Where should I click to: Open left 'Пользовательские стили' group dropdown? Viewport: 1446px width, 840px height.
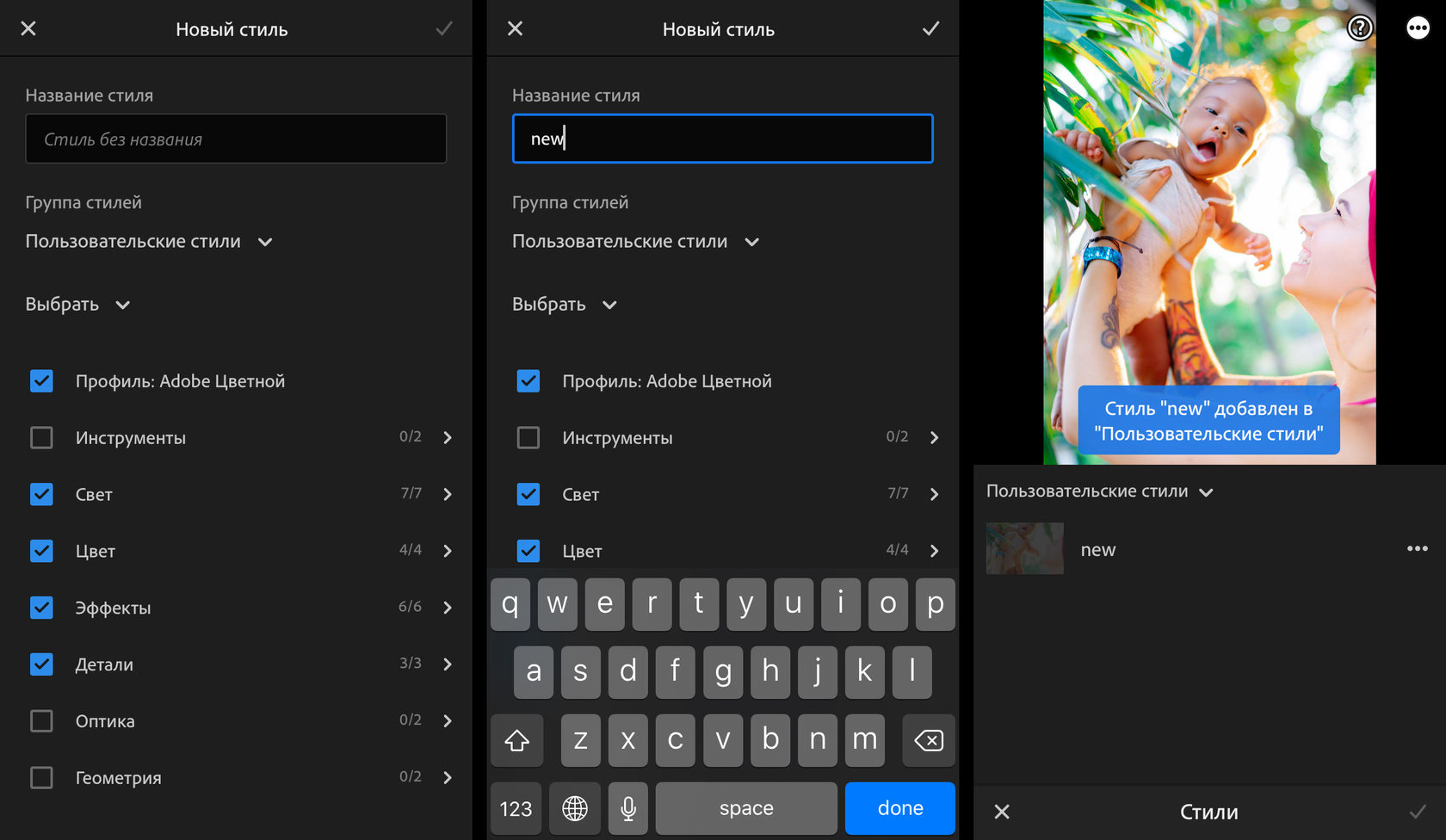[149, 242]
